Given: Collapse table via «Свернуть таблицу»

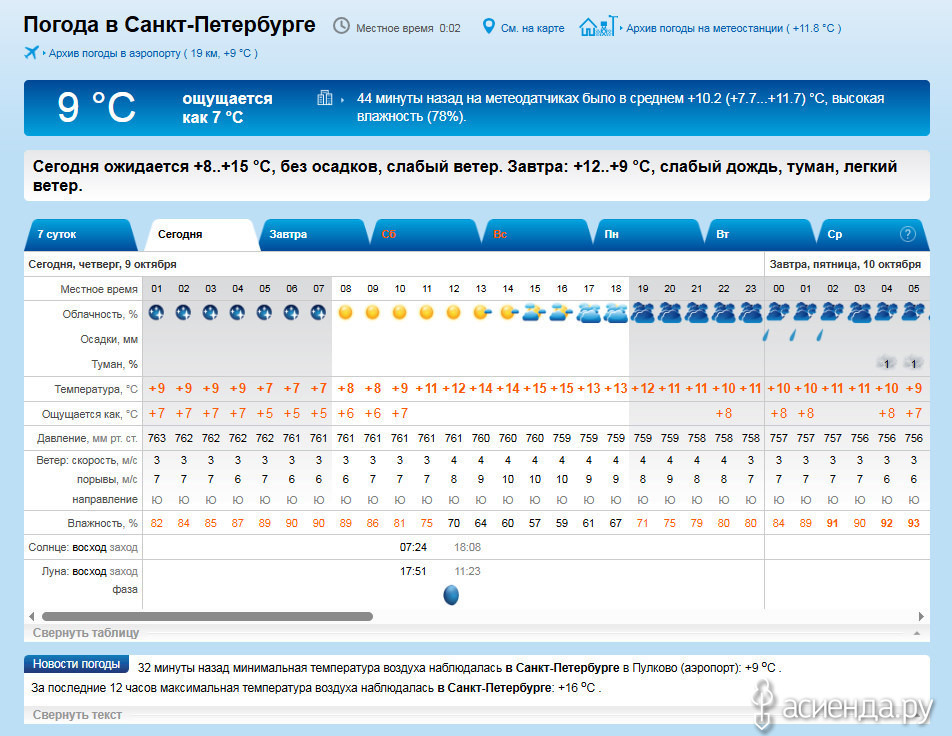Looking at the screenshot, I should [86, 633].
